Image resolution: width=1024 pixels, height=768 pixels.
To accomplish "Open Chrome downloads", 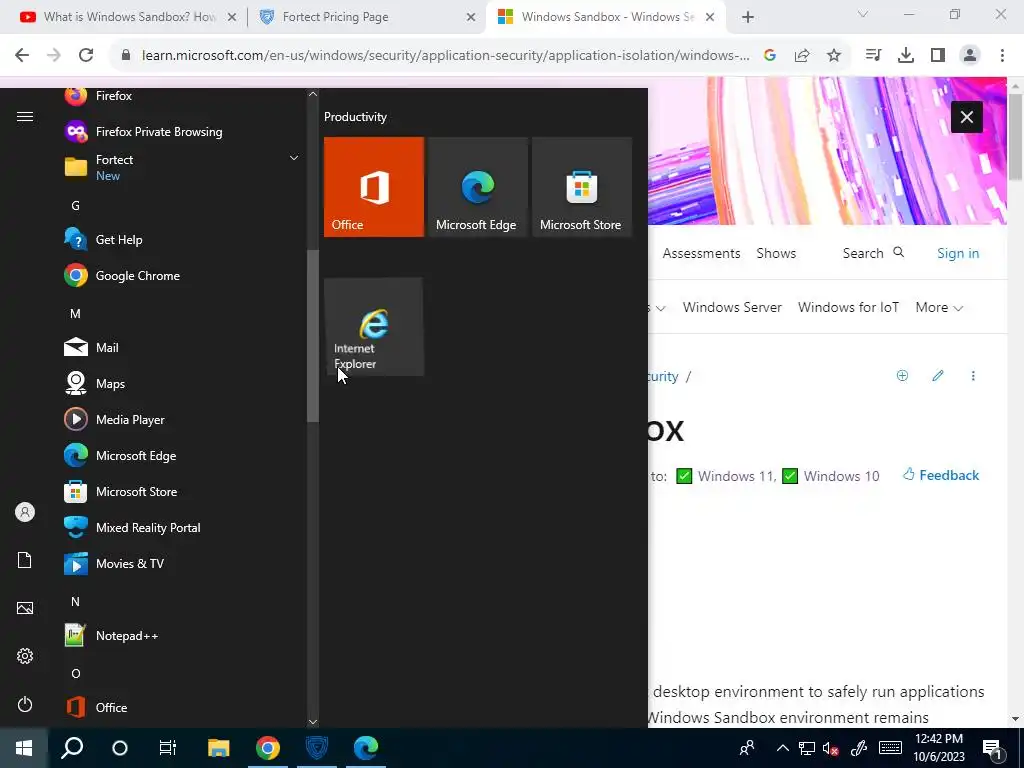I will click(906, 56).
